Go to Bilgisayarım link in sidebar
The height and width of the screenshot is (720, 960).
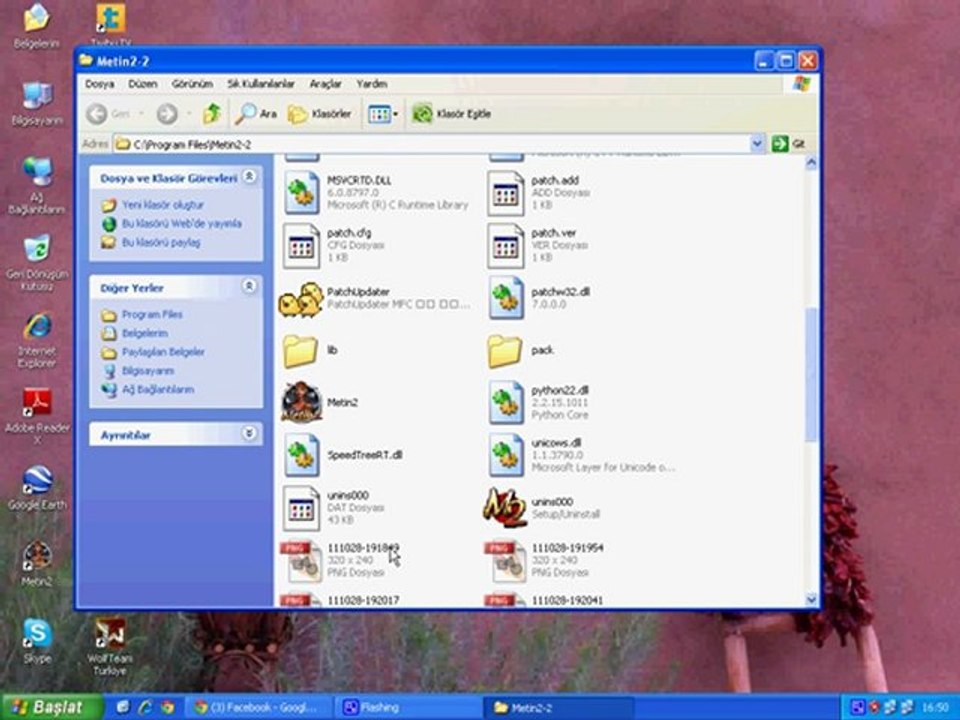point(148,371)
